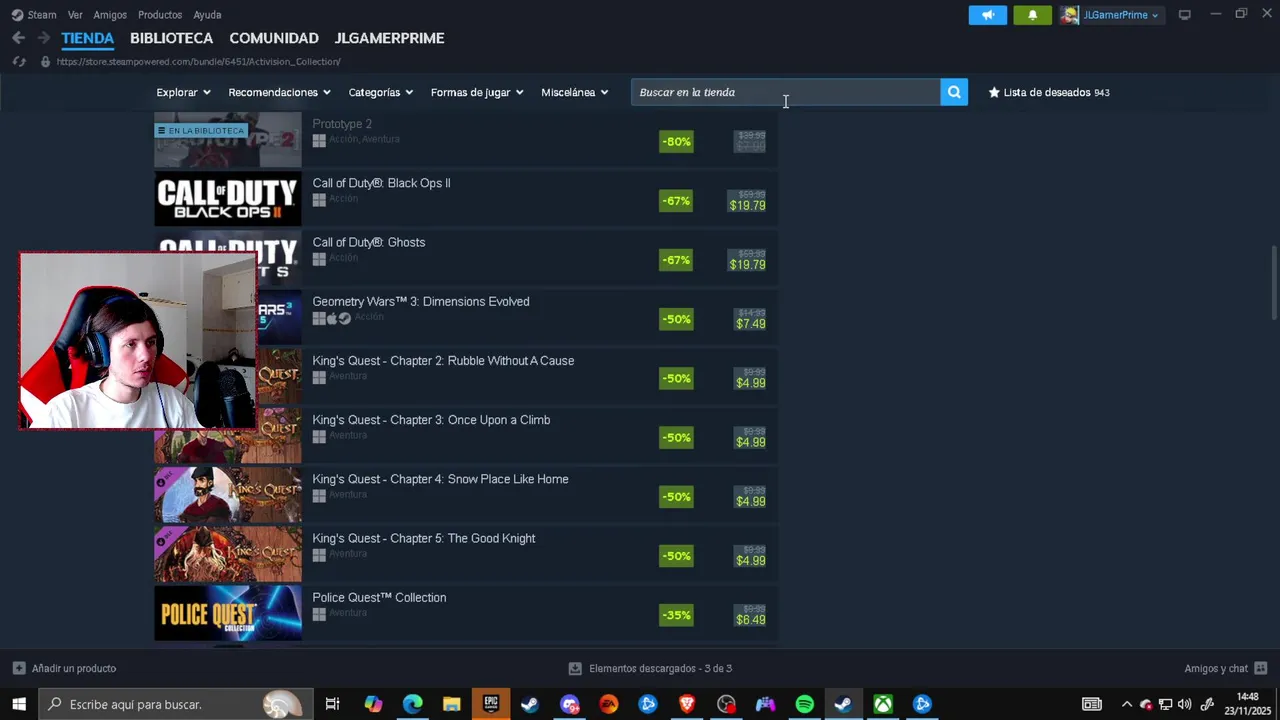Switch to the TIENDA tab
This screenshot has width=1280, height=720.
point(88,38)
